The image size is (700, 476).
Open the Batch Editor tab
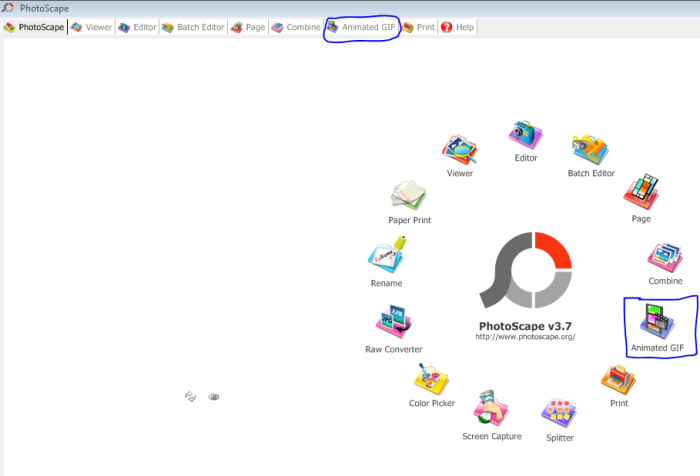click(x=193, y=27)
